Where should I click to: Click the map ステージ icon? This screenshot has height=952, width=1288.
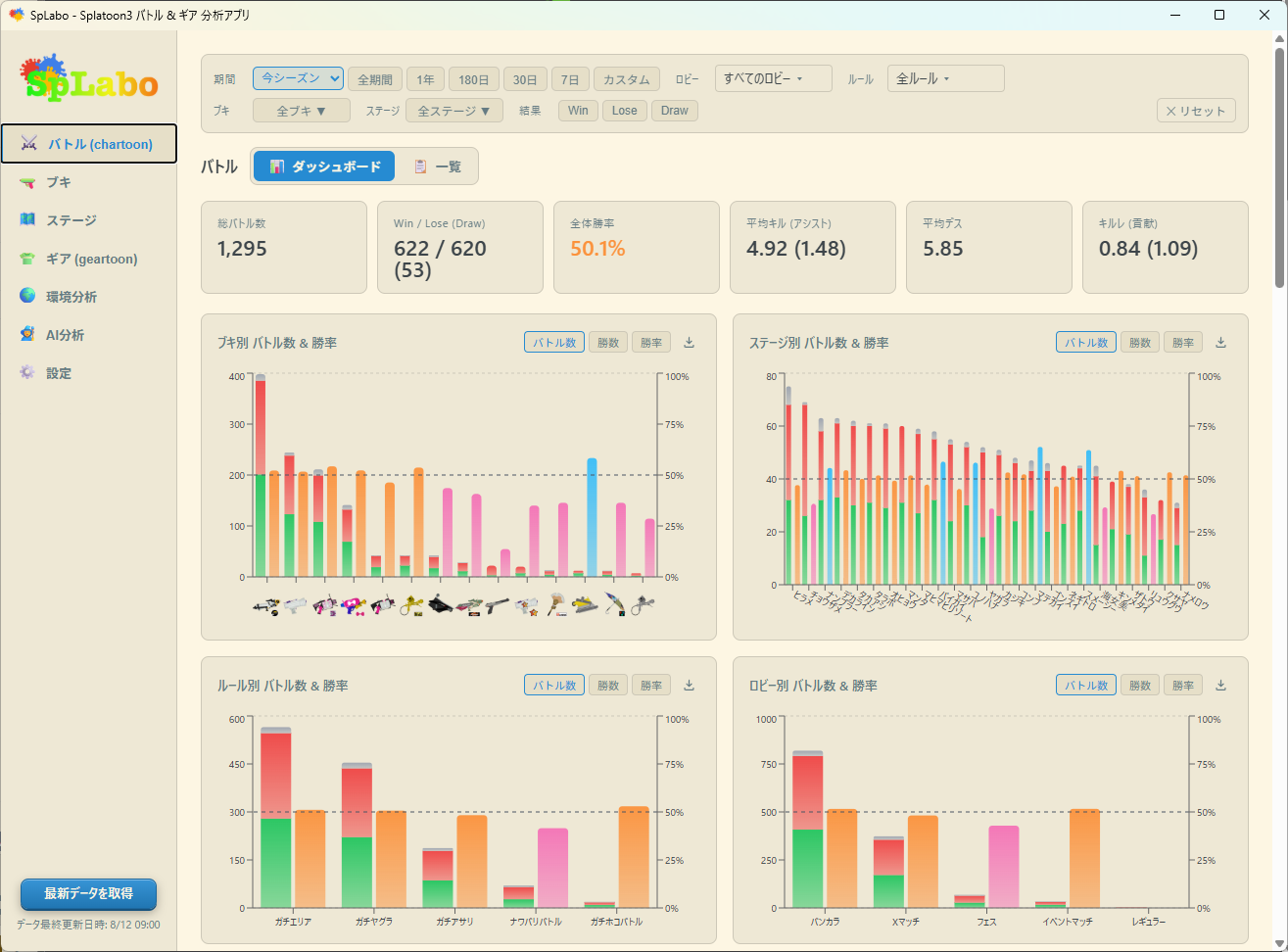point(27,220)
